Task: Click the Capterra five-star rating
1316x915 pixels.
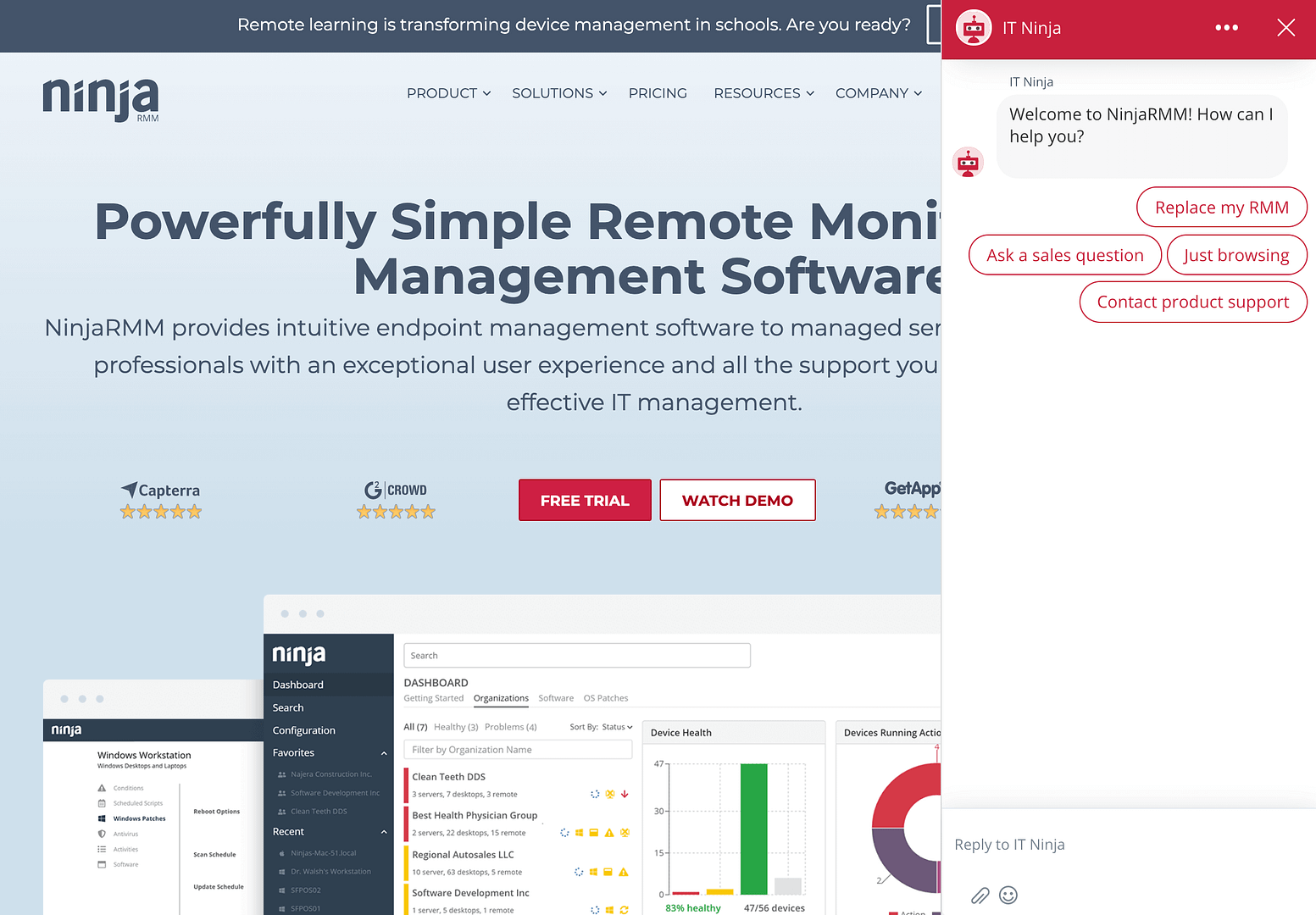Action: (x=161, y=512)
